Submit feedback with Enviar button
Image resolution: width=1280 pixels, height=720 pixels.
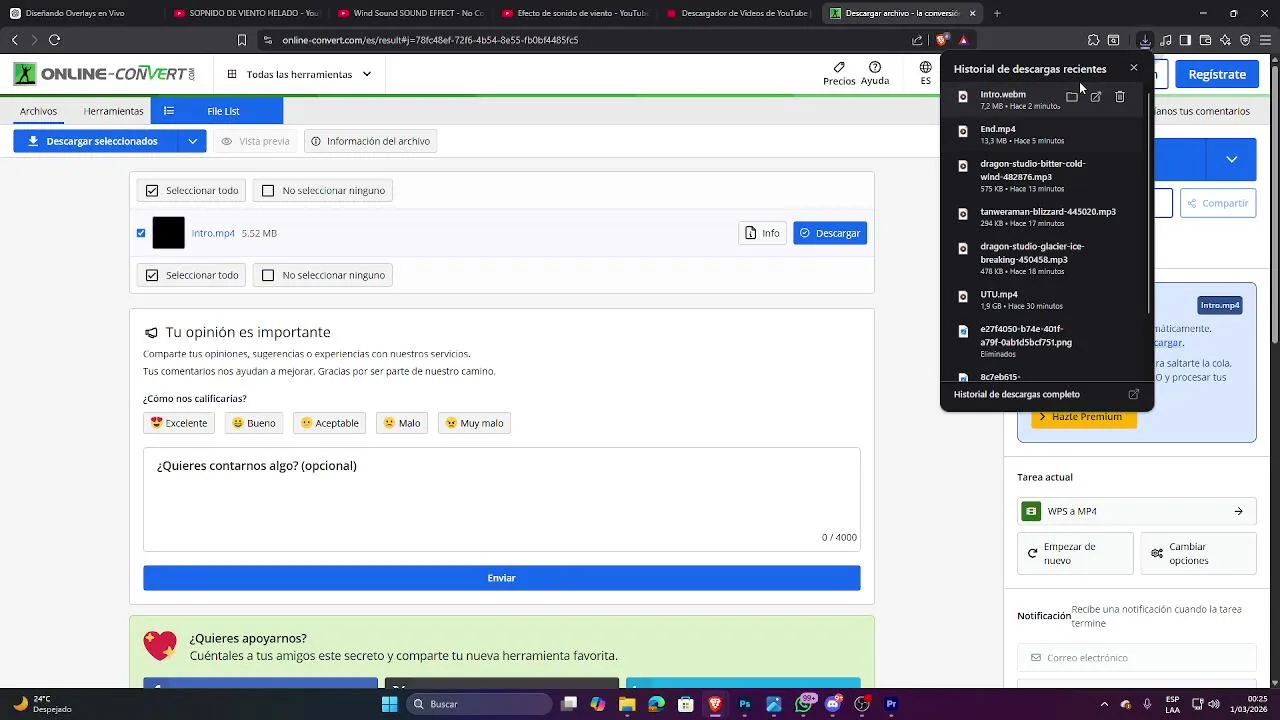coord(501,578)
